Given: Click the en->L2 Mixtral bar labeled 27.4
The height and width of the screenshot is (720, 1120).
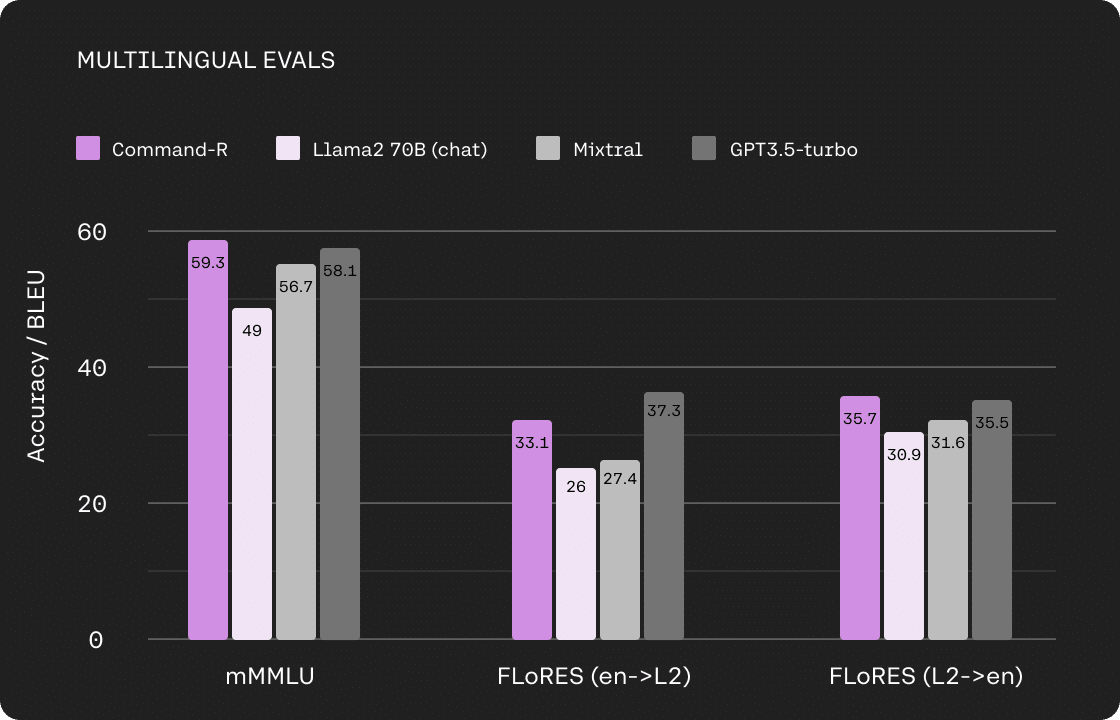Looking at the screenshot, I should (x=620, y=550).
